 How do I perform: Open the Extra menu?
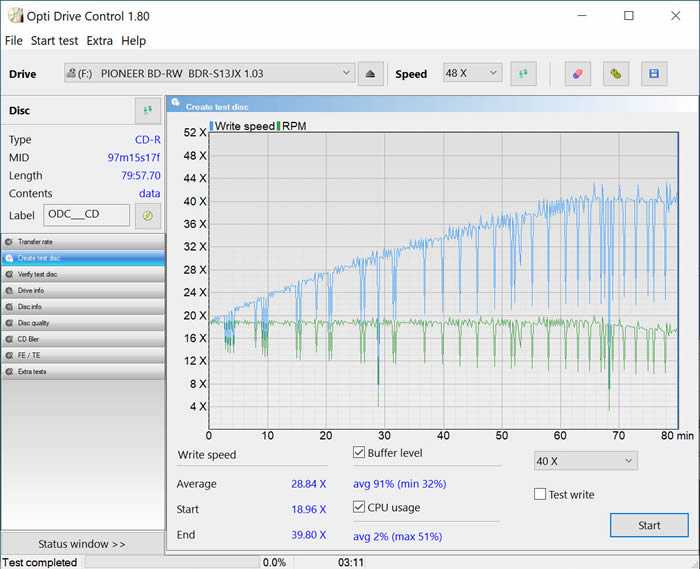coord(99,41)
